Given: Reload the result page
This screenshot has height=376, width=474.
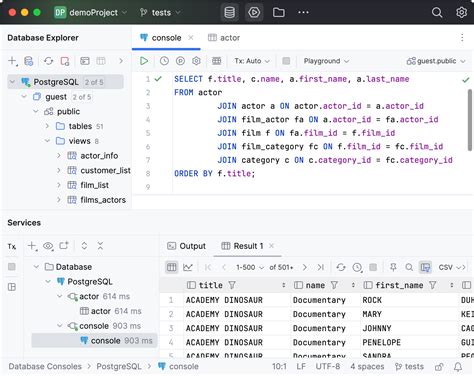Looking at the screenshot, I should (x=341, y=267).
